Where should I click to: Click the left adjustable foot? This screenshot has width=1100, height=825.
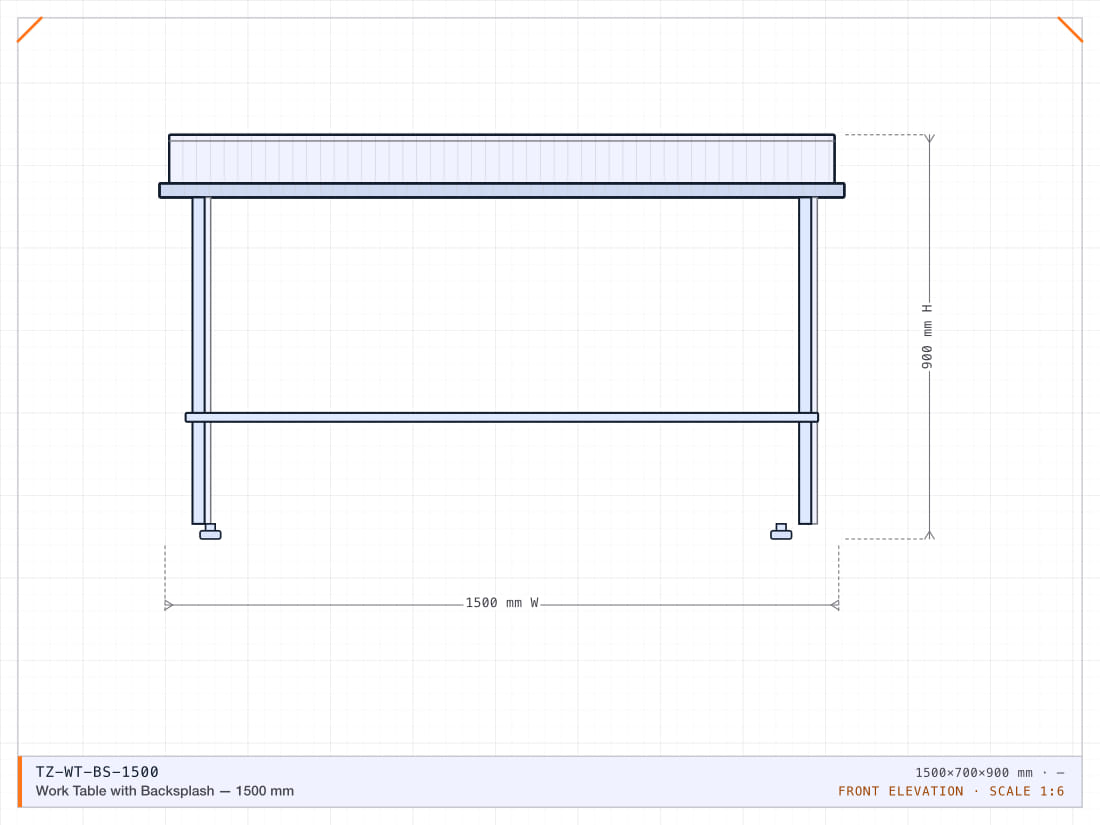coord(210,532)
